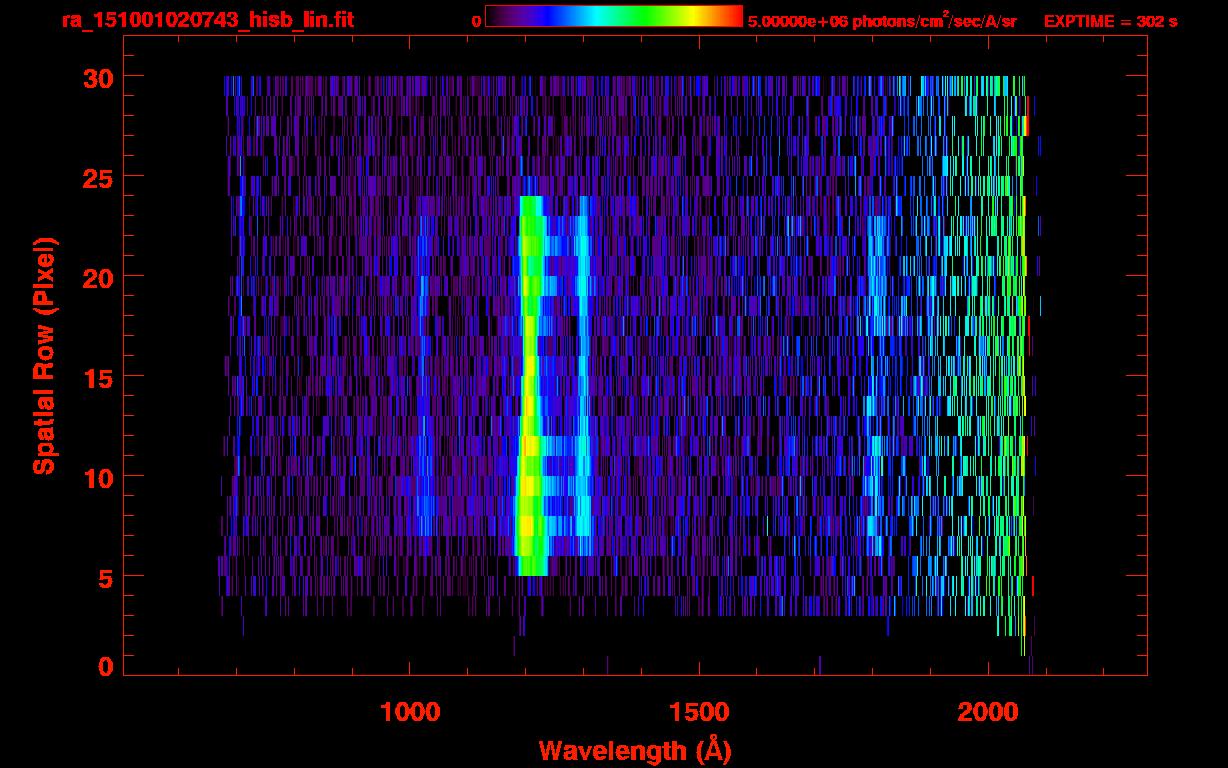Screen dimensions: 1228x768
Task: Click the Spatial Row (Pixel) axis label
Action: tap(45, 356)
